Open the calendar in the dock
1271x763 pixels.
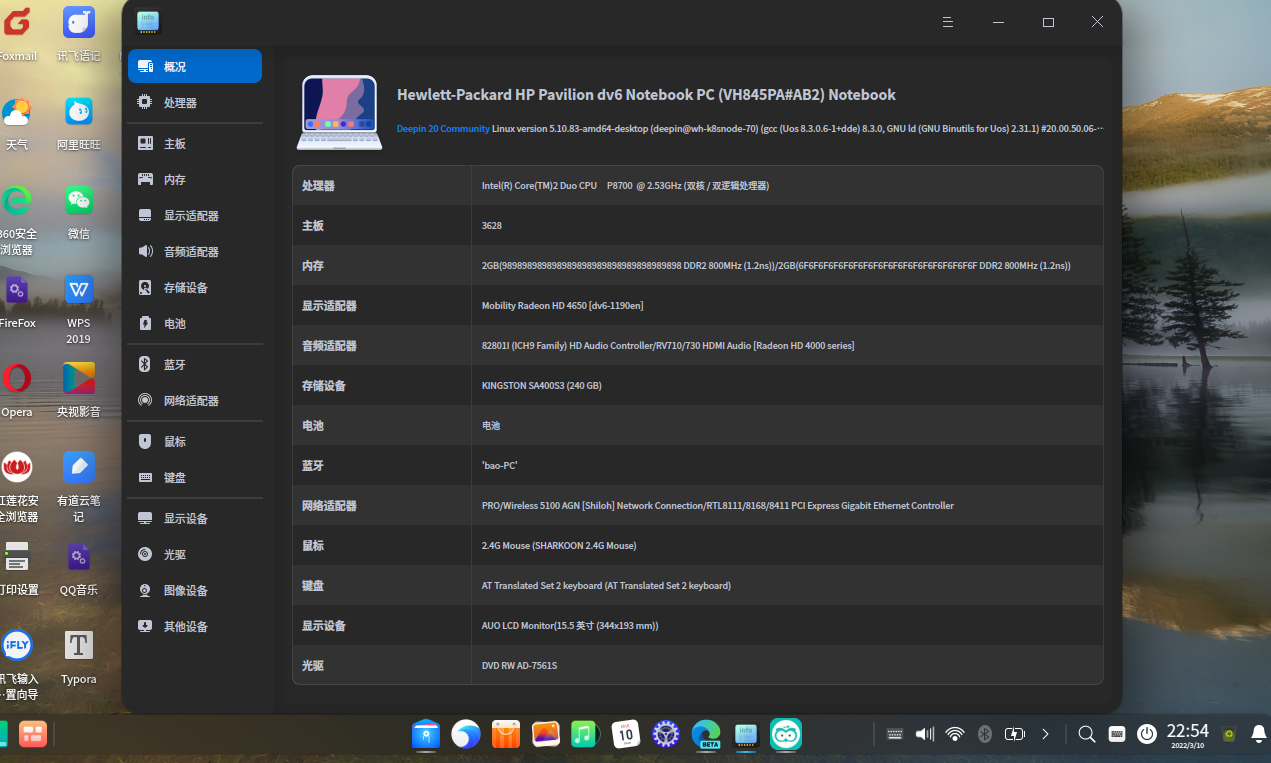point(626,735)
